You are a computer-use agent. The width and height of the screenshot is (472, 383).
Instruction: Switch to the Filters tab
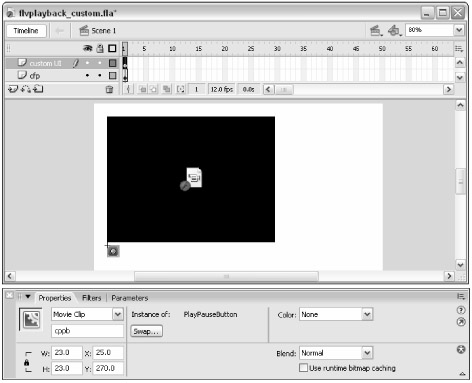(x=91, y=298)
